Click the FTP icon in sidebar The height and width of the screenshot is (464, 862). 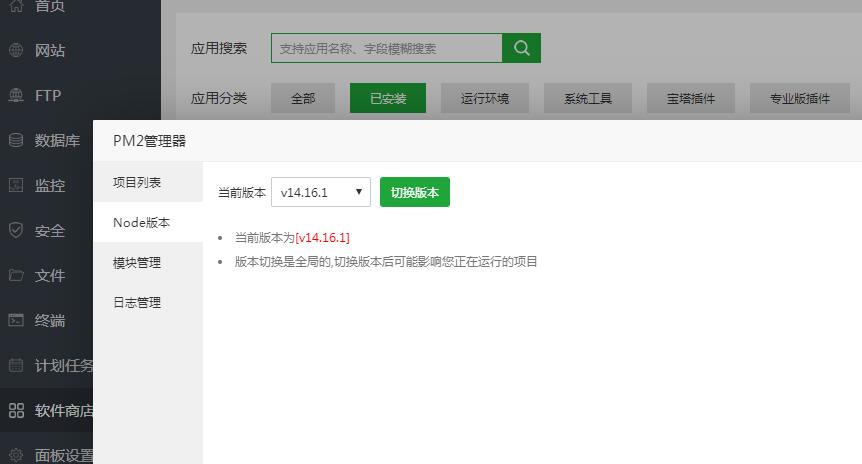[x=16, y=96]
